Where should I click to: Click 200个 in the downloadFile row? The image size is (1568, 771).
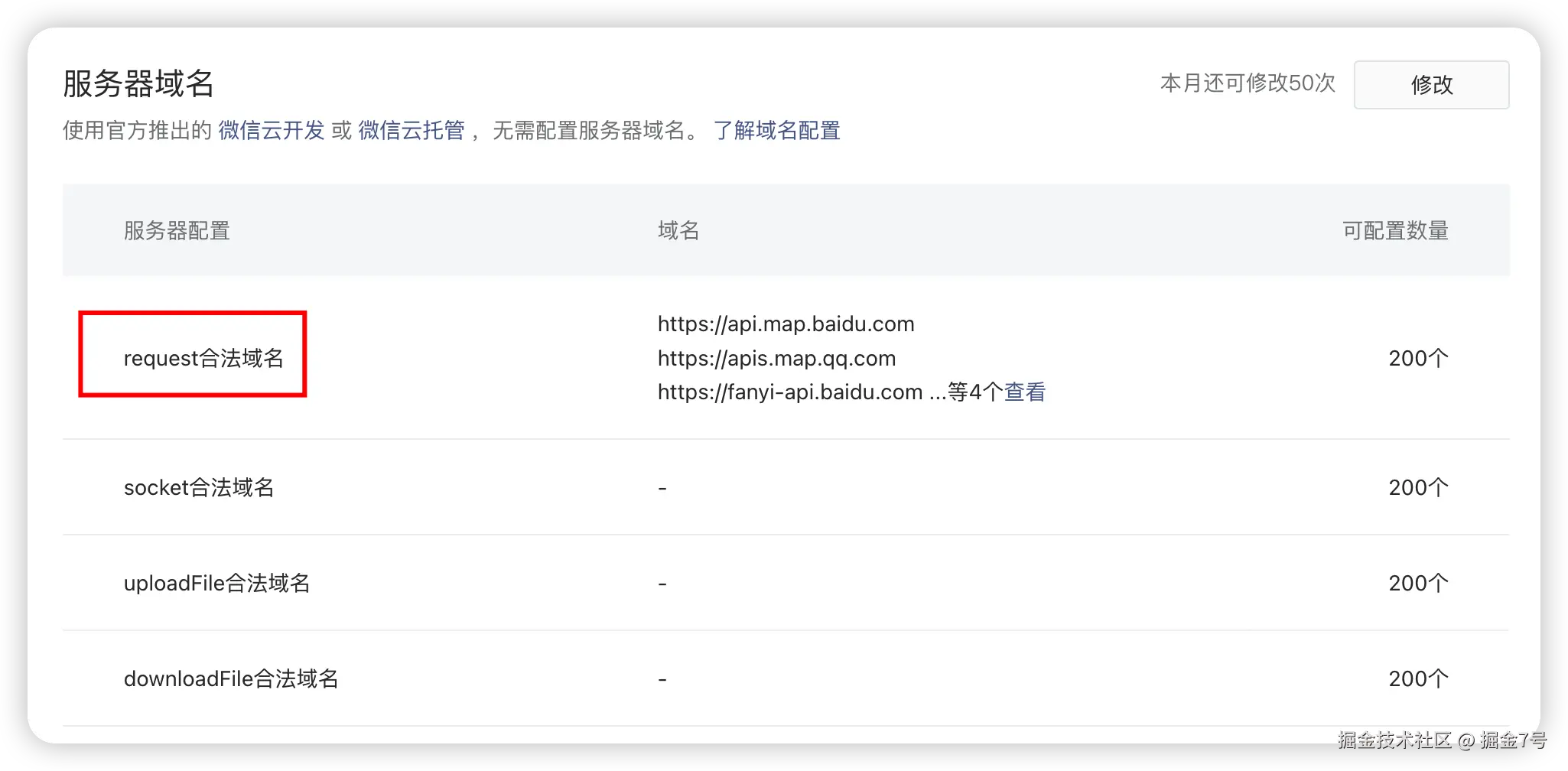click(x=1418, y=678)
